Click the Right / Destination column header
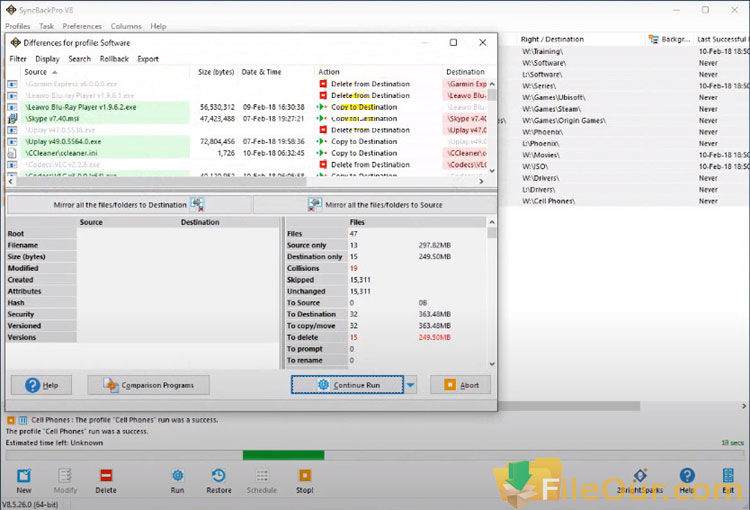The height and width of the screenshot is (510, 750). (552, 39)
